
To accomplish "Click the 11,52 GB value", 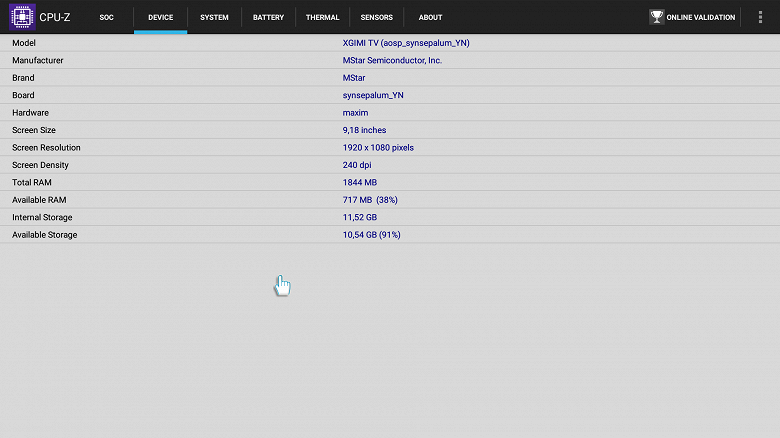I will coord(360,217).
